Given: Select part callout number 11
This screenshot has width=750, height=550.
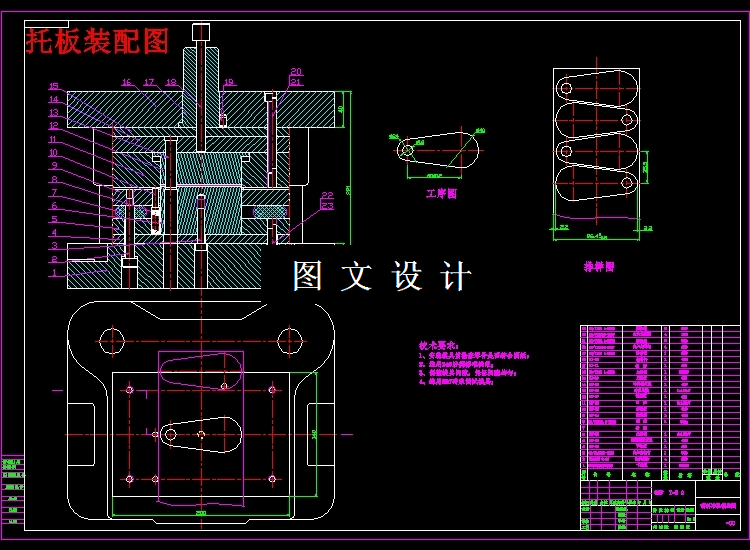Looking at the screenshot, I should (x=53, y=139).
